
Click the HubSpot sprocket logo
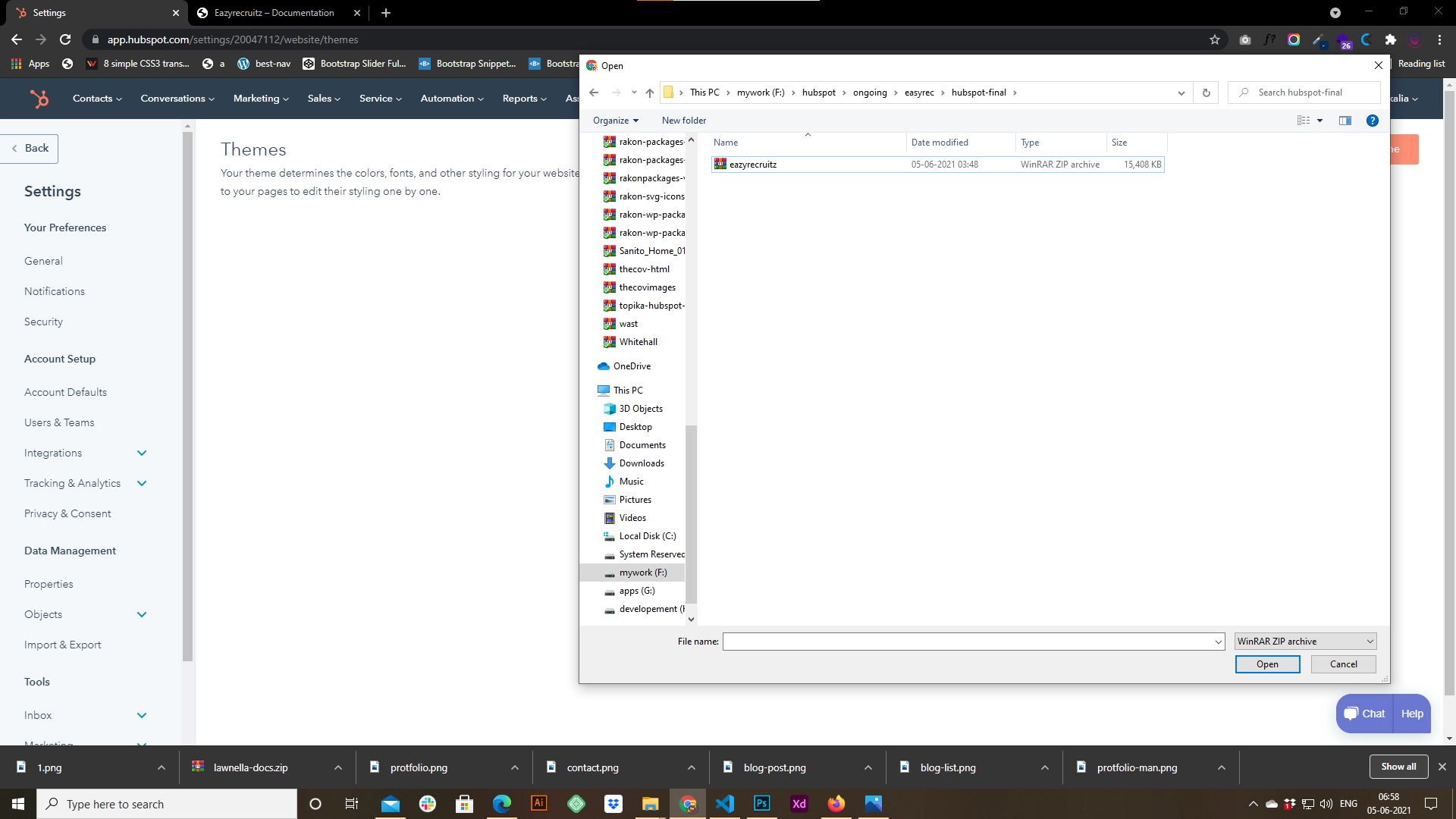[x=39, y=99]
